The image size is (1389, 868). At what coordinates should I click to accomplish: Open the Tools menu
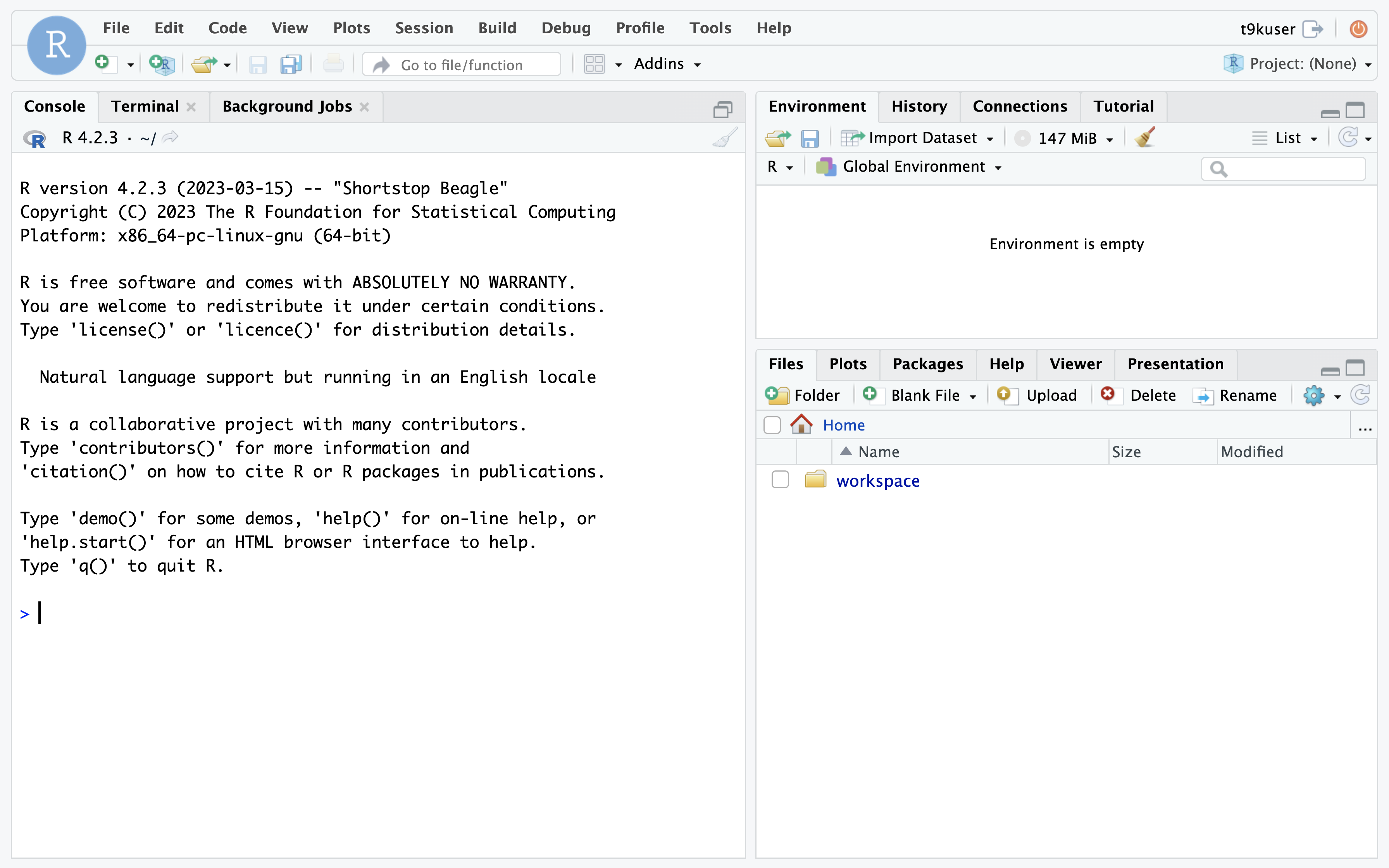(x=710, y=28)
